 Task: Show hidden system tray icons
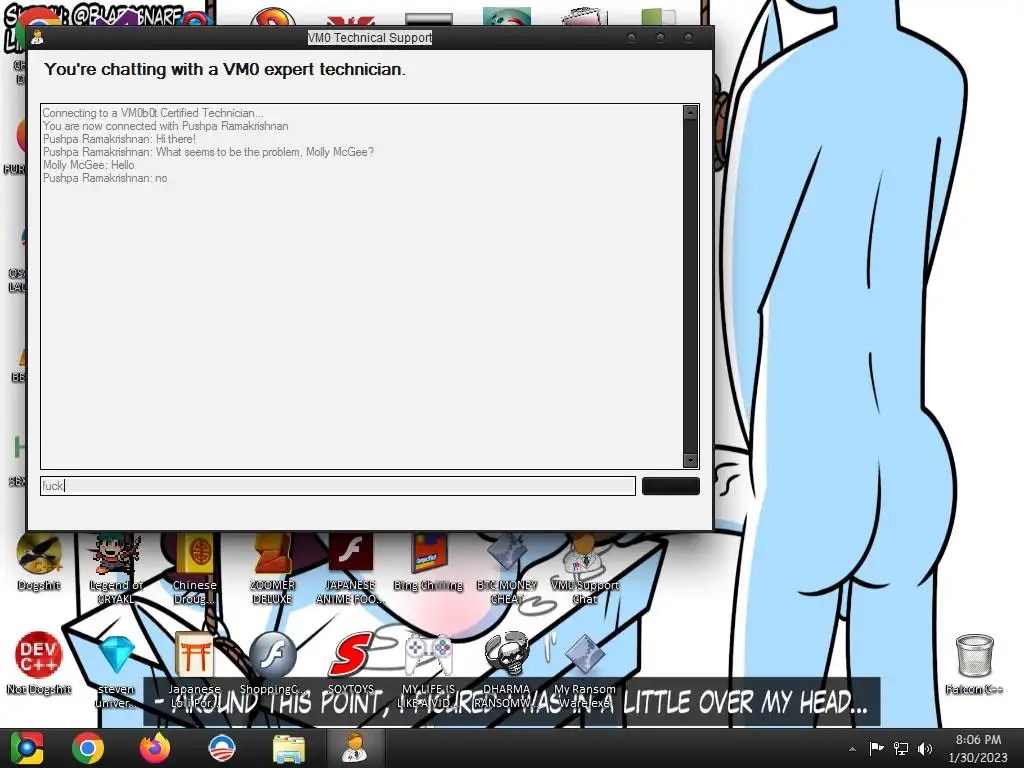point(852,749)
